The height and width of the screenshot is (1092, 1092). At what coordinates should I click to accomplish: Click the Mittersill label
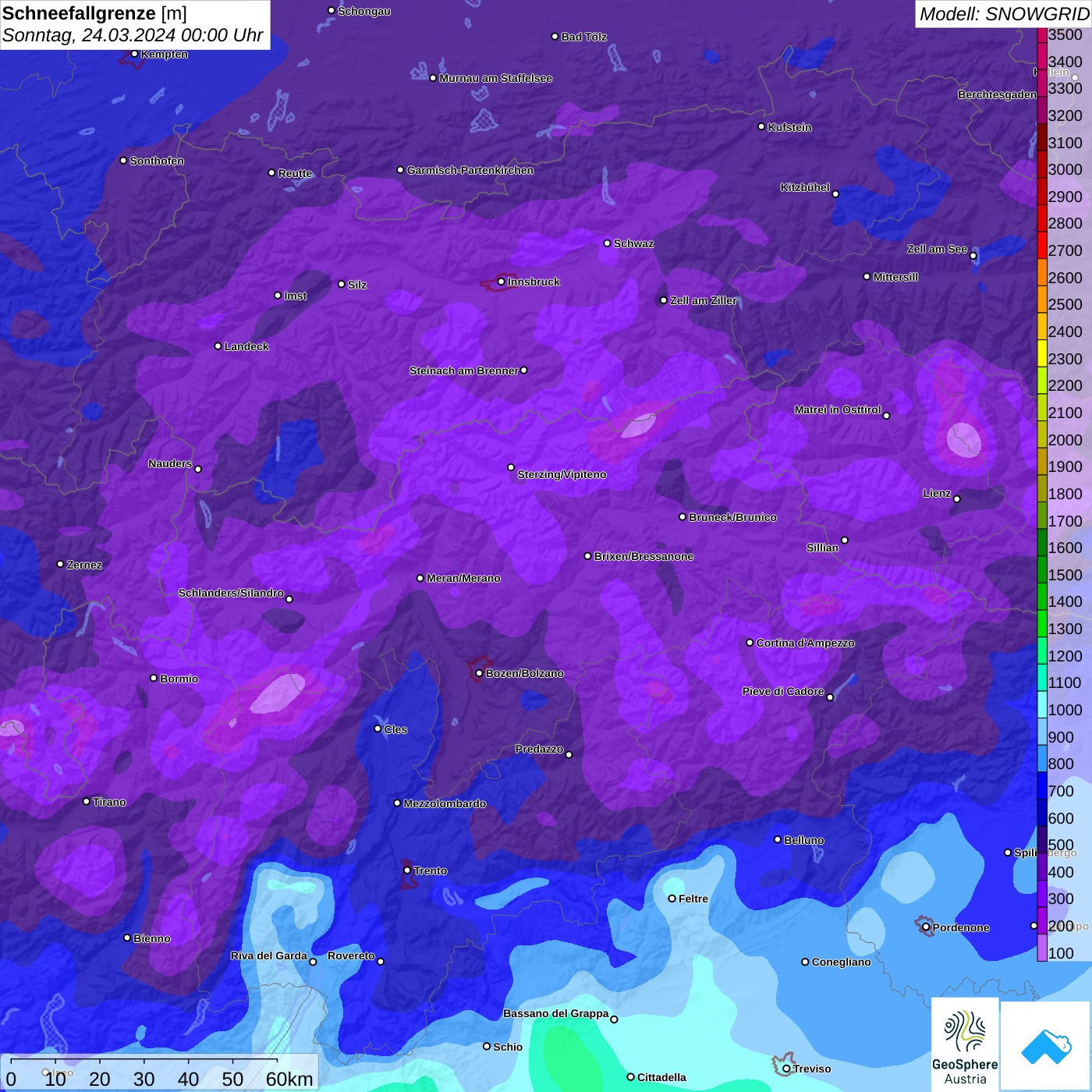(x=895, y=277)
